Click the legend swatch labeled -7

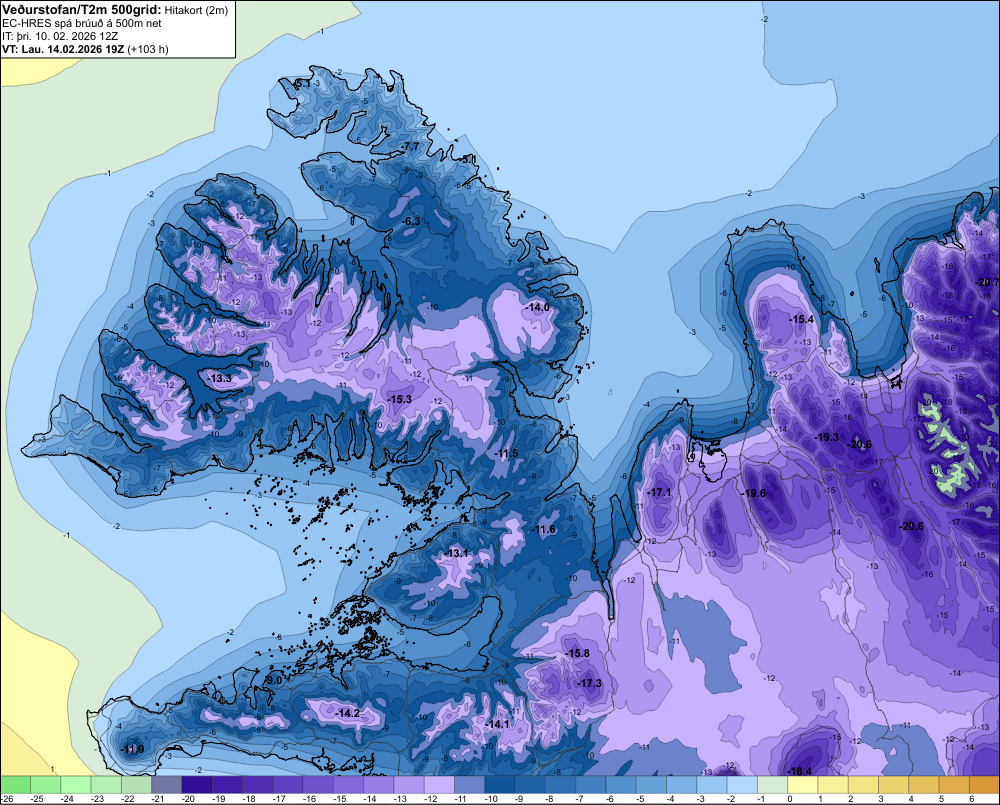click(591, 785)
